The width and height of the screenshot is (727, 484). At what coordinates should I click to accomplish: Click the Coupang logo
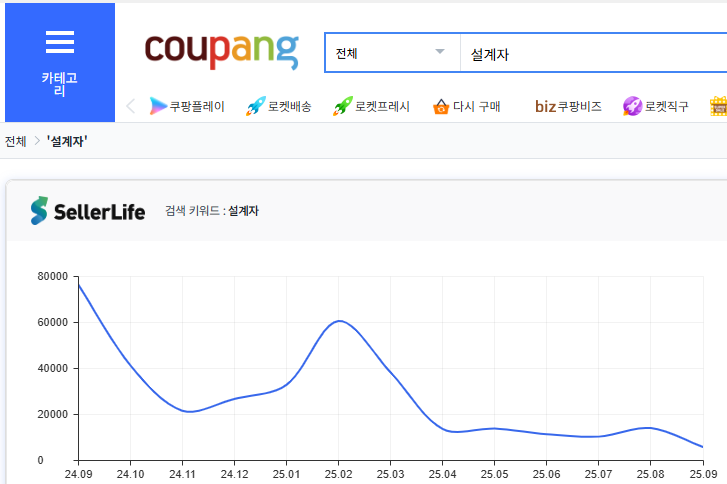221,52
